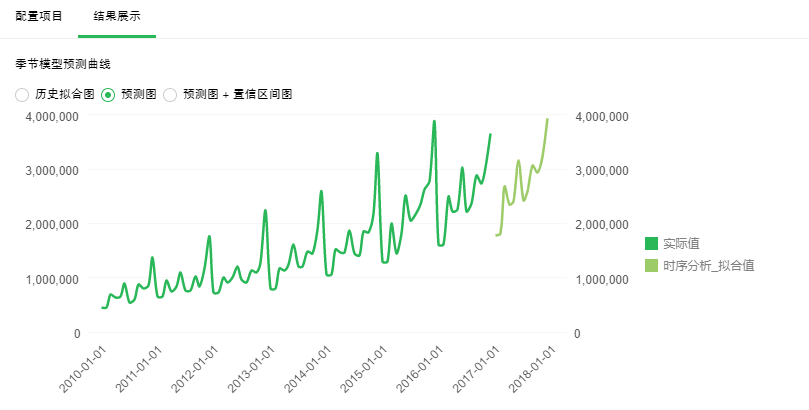Choose the 预测图 radio button
The height and width of the screenshot is (410, 809).
click(x=109, y=95)
